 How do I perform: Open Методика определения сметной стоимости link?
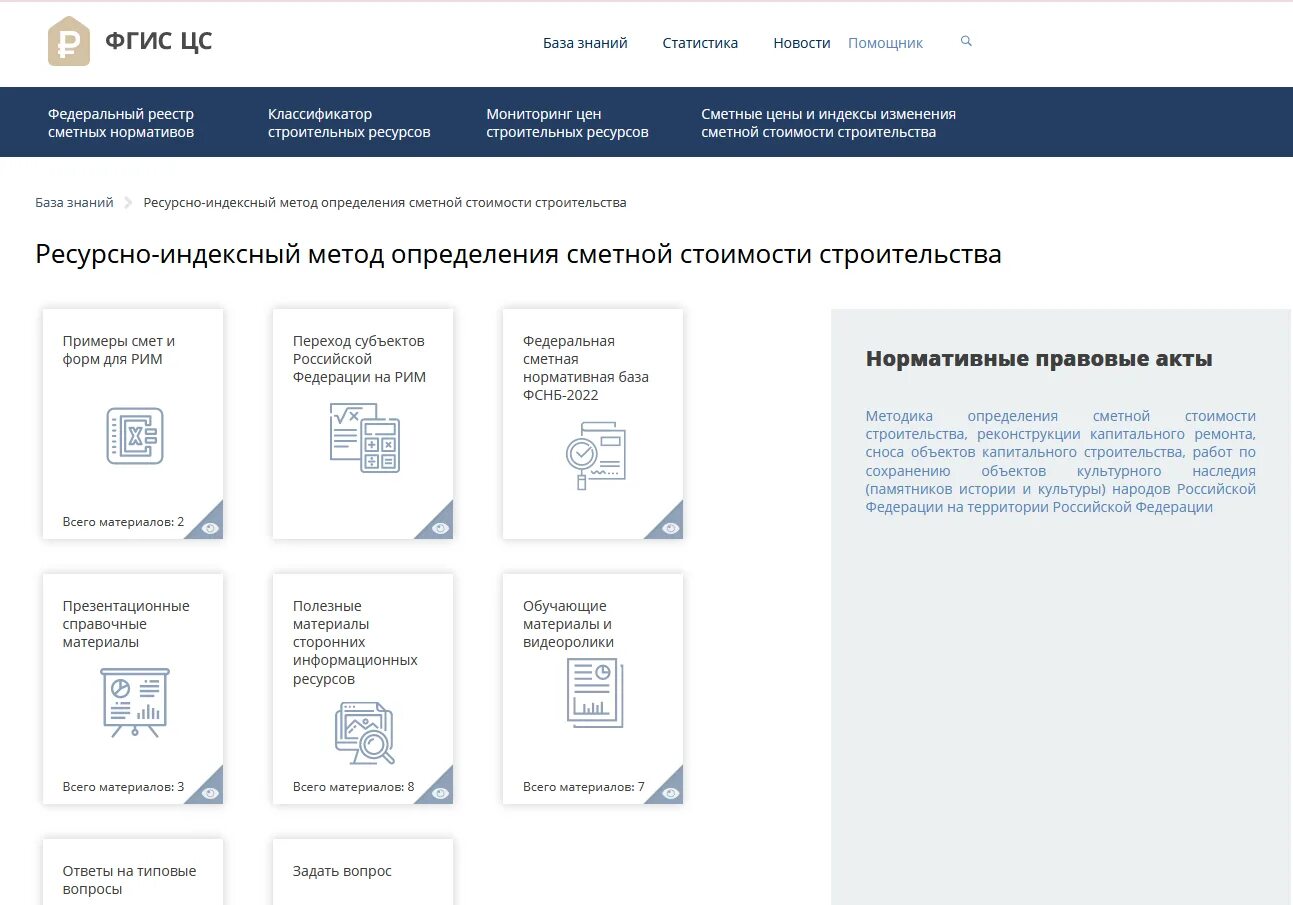click(1061, 461)
